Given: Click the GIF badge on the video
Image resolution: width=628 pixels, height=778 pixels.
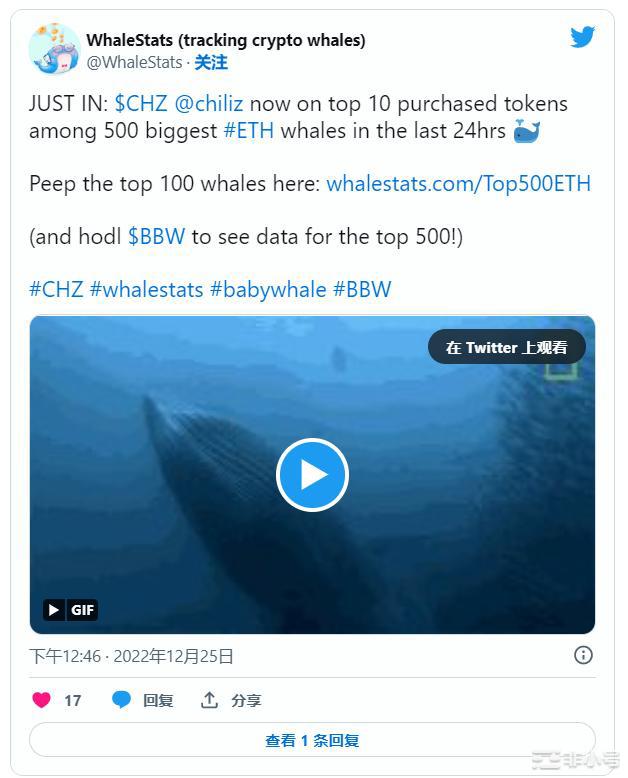Looking at the screenshot, I should 70,609.
